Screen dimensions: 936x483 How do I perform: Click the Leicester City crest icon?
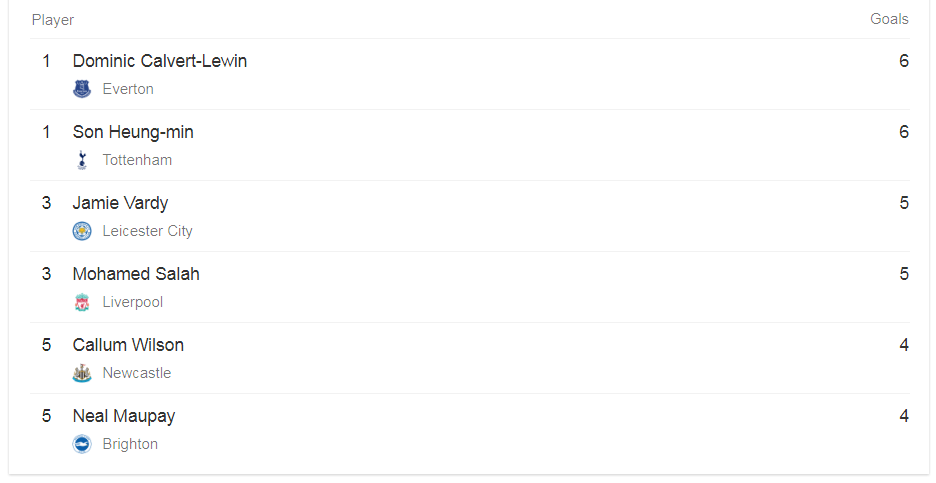coord(82,231)
